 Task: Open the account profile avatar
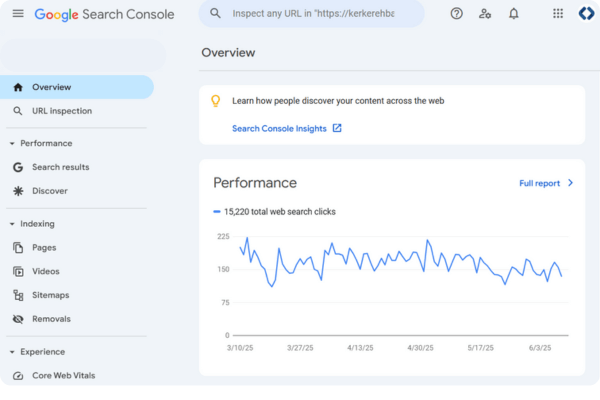[x=586, y=14]
